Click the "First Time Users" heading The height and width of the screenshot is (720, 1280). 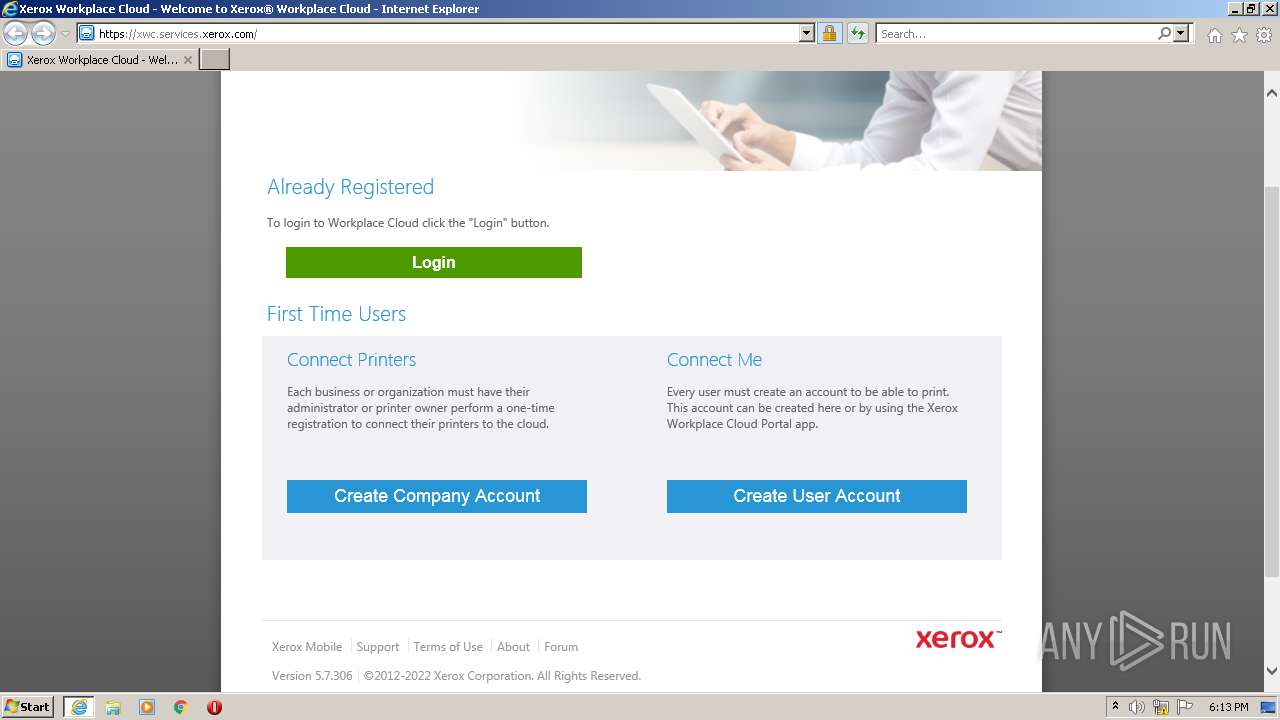click(336, 314)
